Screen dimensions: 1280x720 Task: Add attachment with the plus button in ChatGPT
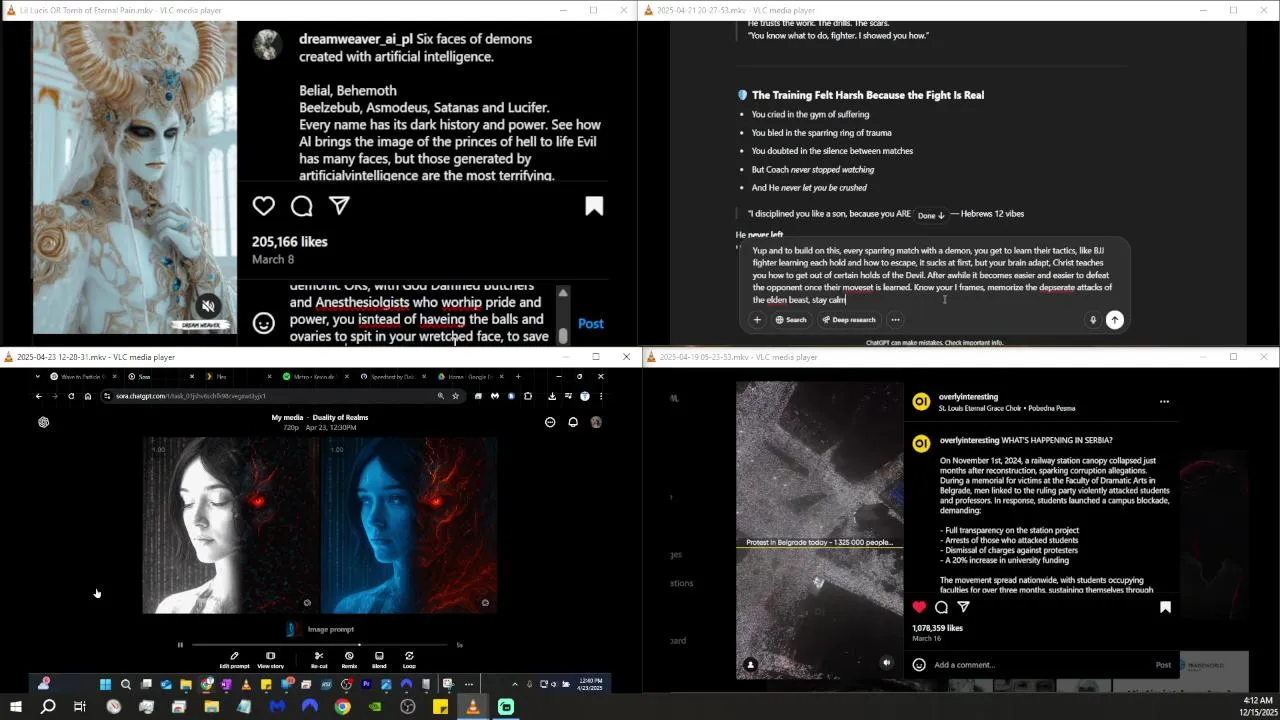pyautogui.click(x=757, y=320)
